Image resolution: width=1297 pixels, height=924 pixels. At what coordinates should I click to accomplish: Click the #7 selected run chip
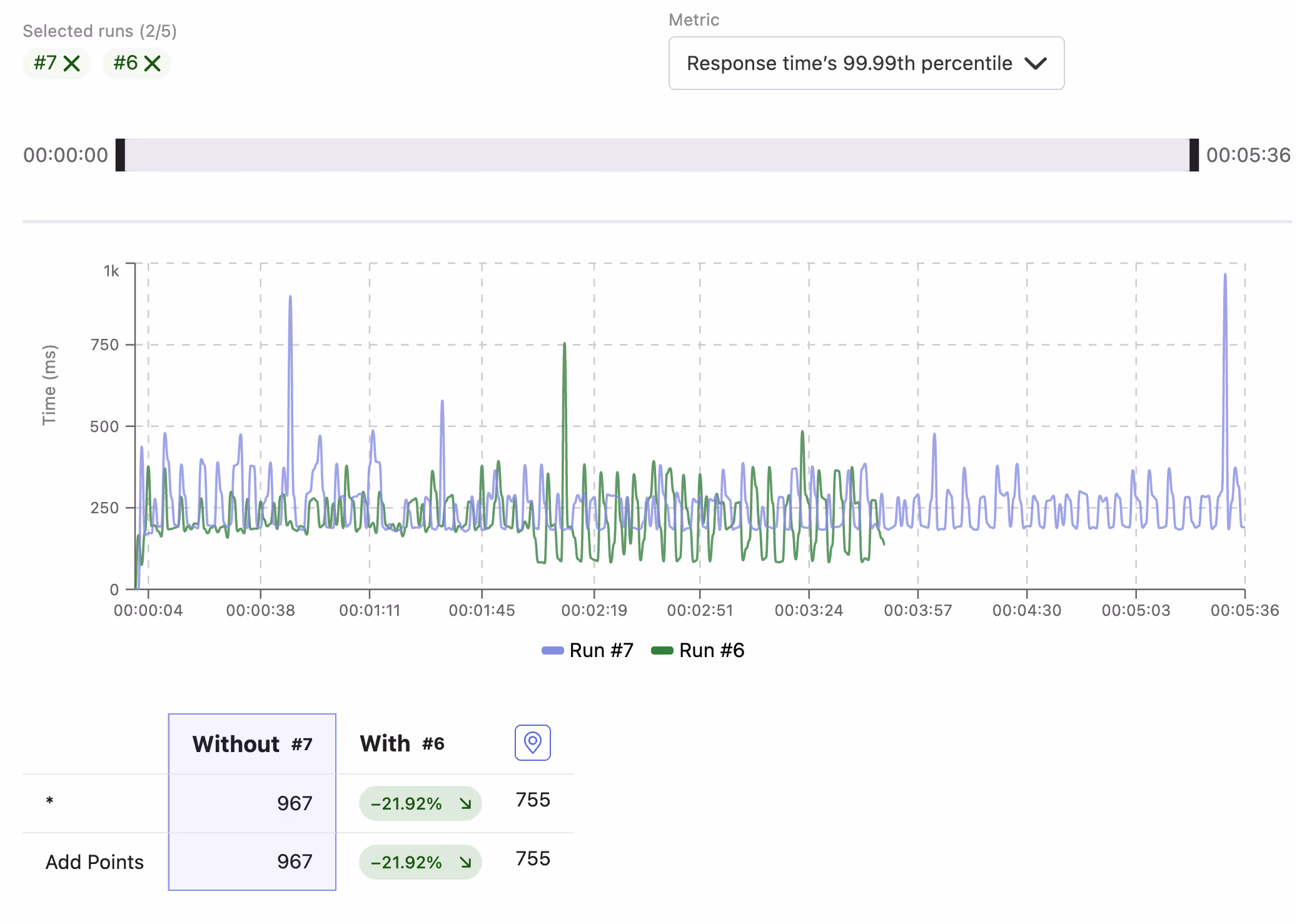click(x=57, y=63)
